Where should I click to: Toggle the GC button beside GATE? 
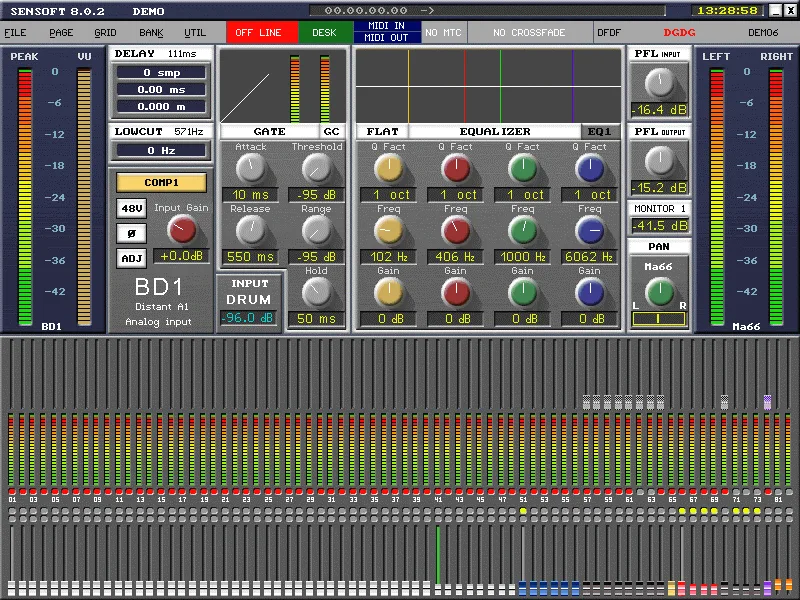332,132
